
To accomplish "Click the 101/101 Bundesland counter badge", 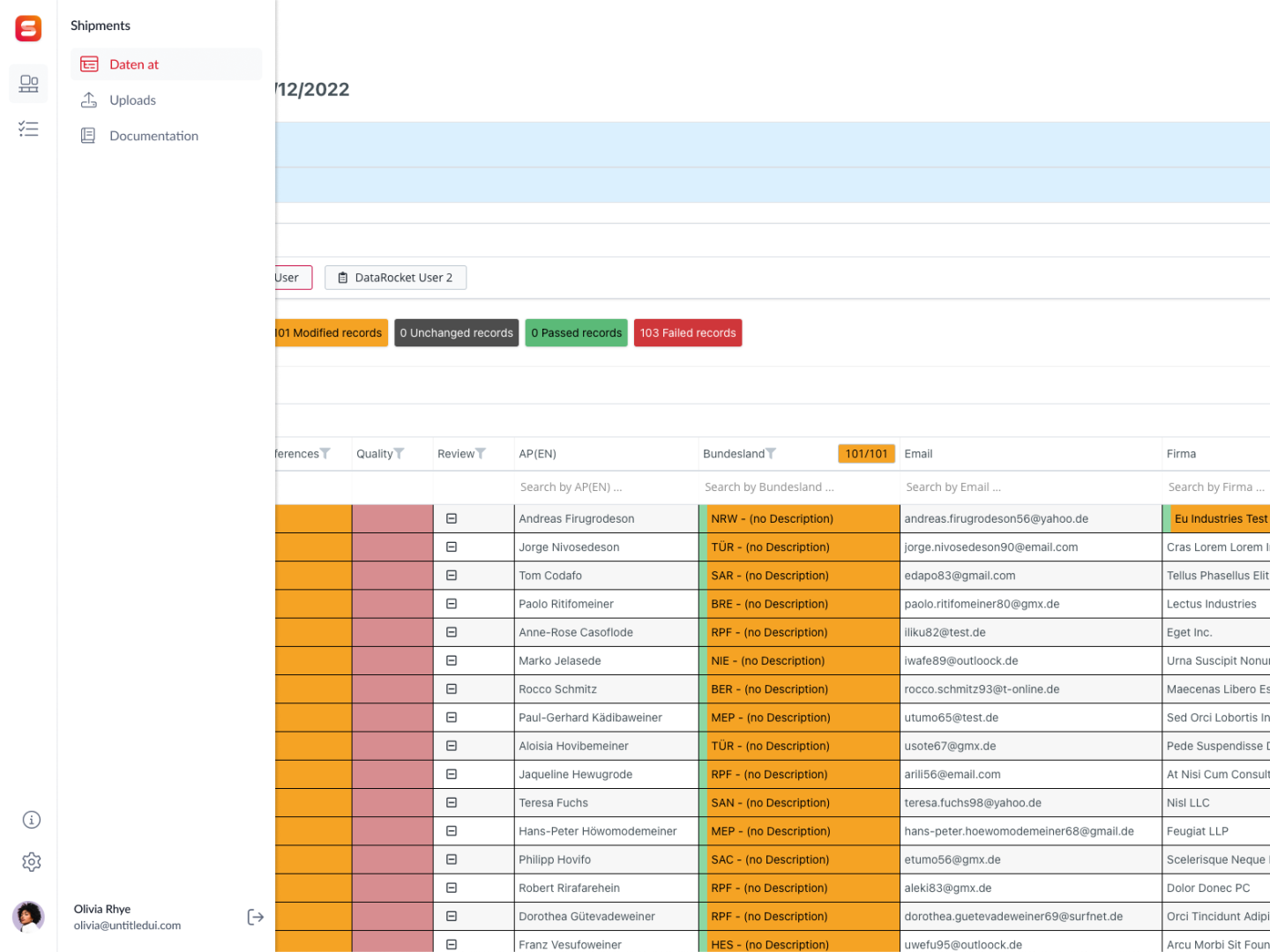I will tap(866, 454).
